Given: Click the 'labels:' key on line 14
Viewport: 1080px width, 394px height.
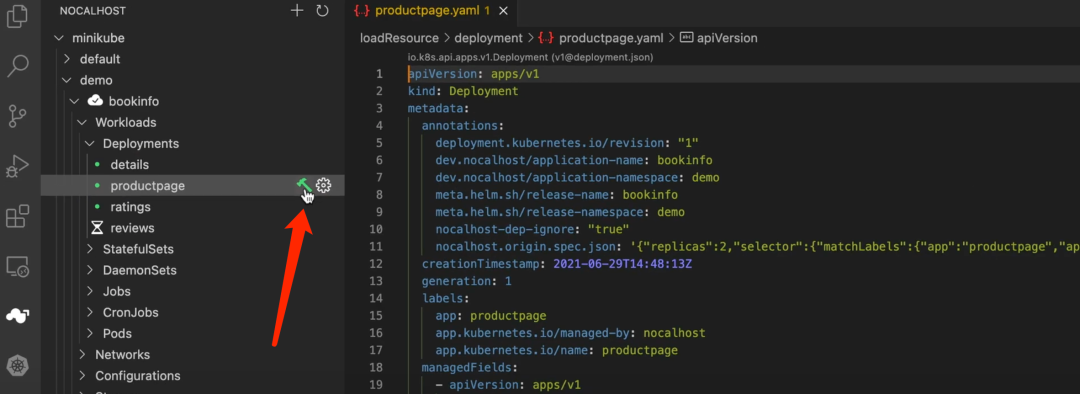Looking at the screenshot, I should pos(446,298).
